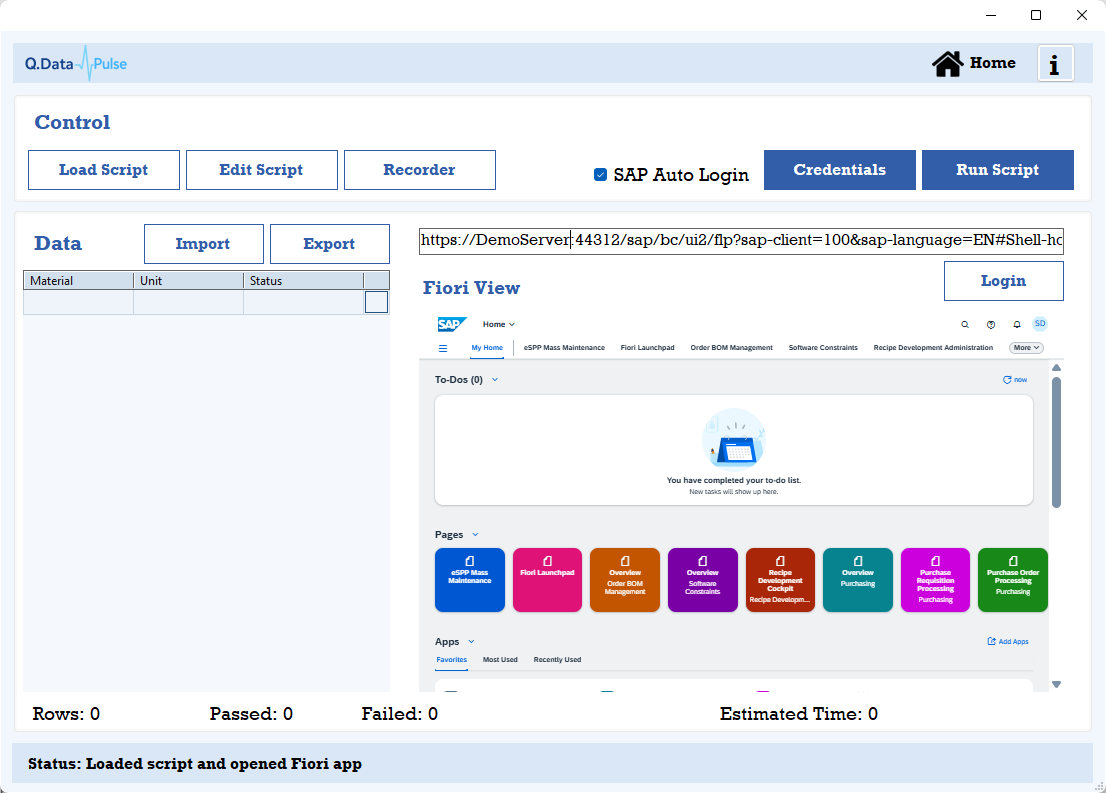
Task: Open the hamburger menu icon in Fiori
Action: [x=443, y=348]
